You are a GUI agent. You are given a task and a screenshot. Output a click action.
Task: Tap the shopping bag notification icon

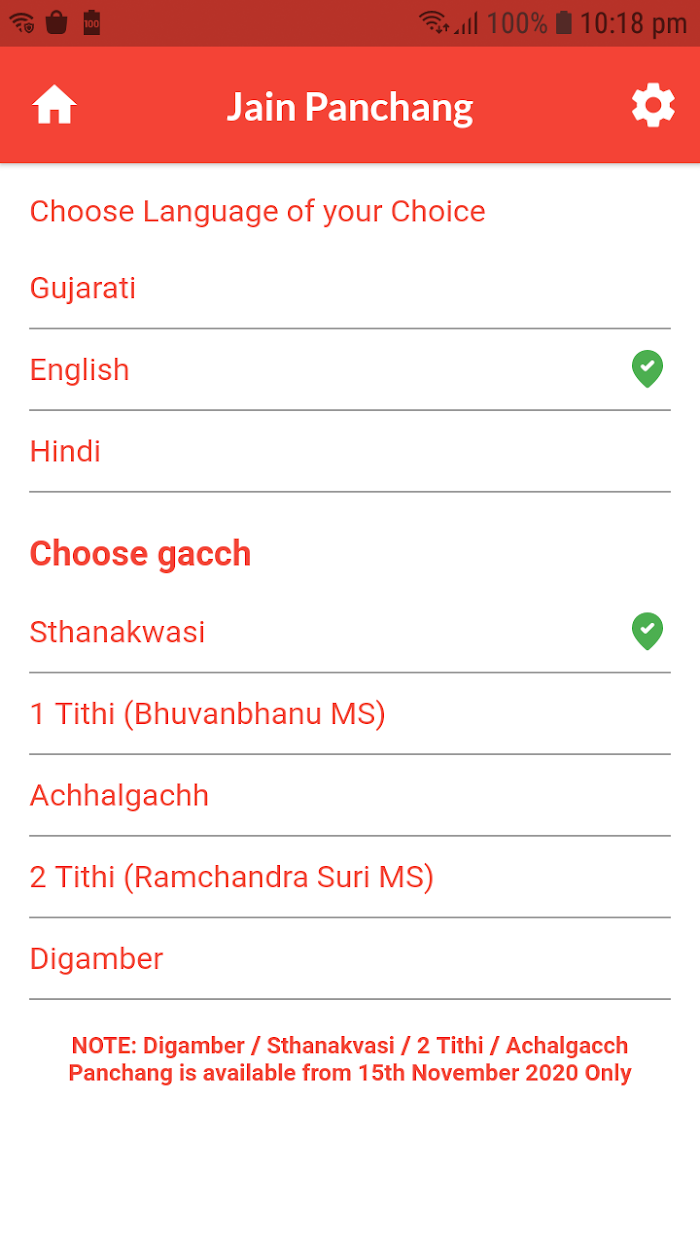tap(57, 22)
